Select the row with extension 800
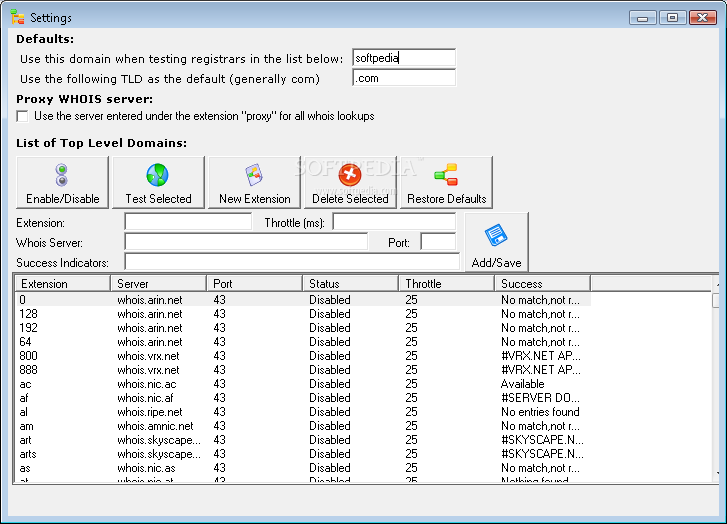This screenshot has width=727, height=524. [x=303, y=356]
